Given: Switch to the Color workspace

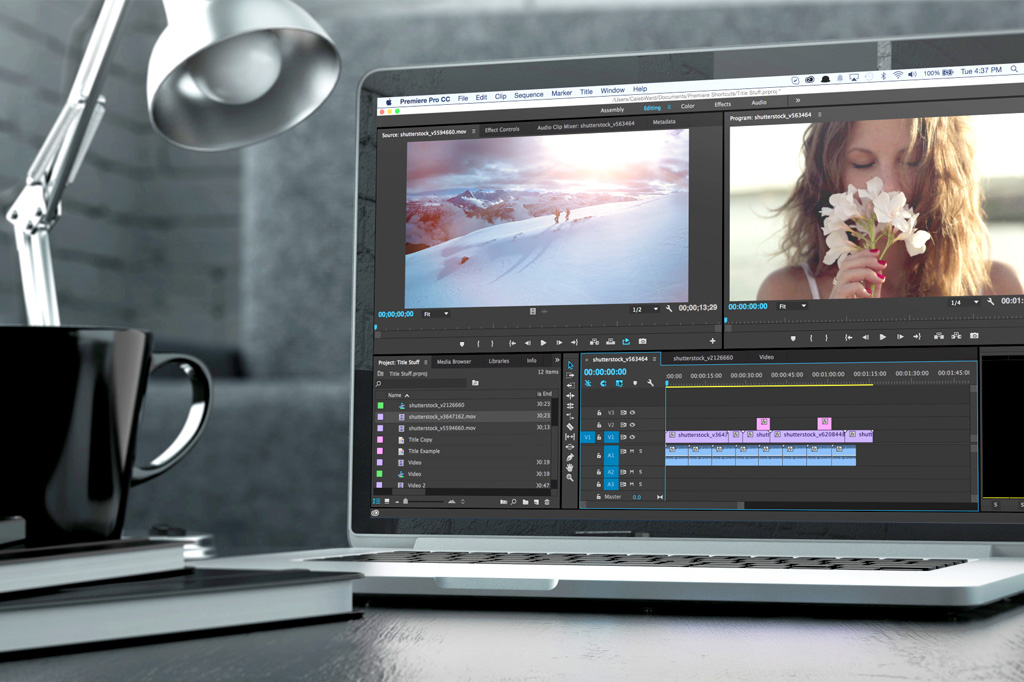Looking at the screenshot, I should 688,106.
